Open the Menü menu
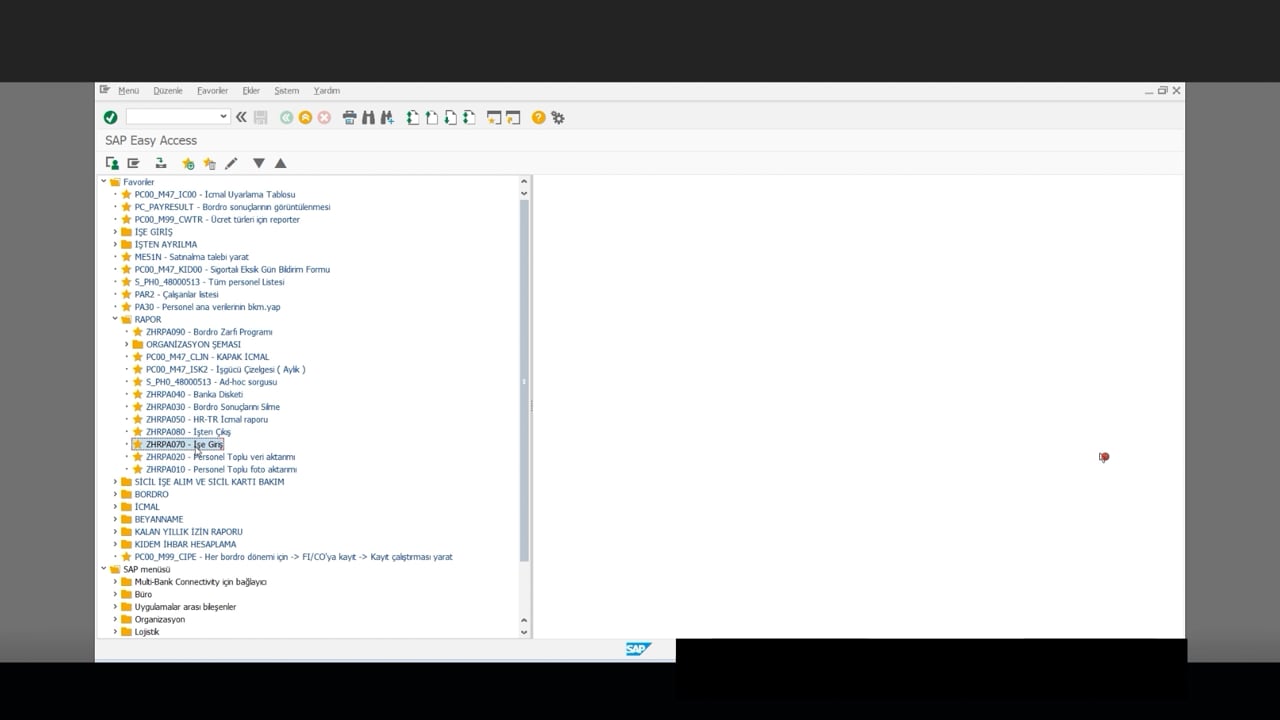 (x=129, y=90)
